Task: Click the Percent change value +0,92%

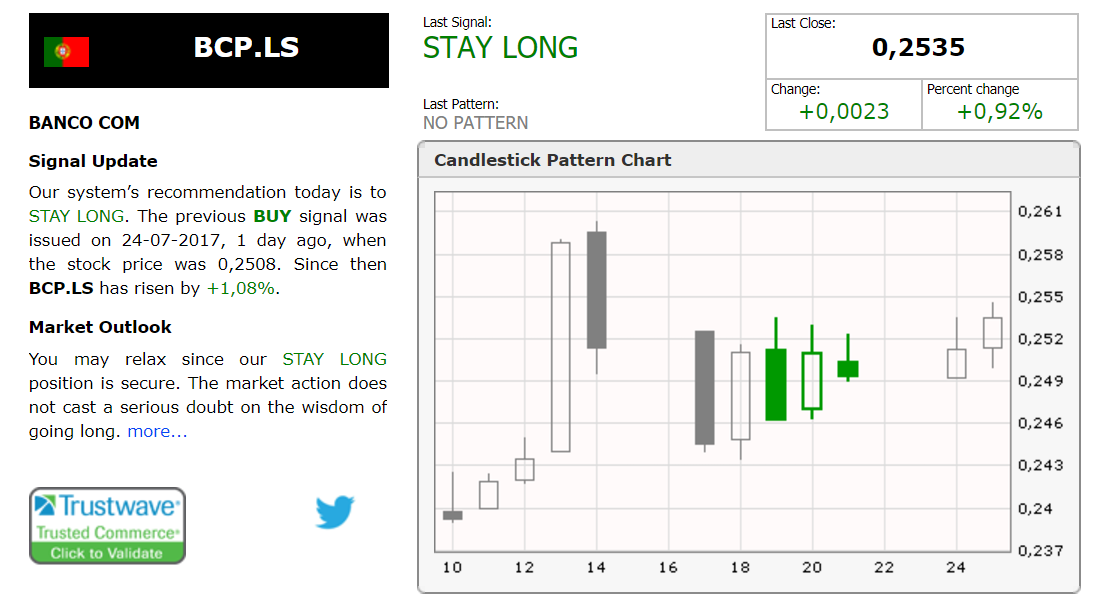Action: click(x=999, y=112)
